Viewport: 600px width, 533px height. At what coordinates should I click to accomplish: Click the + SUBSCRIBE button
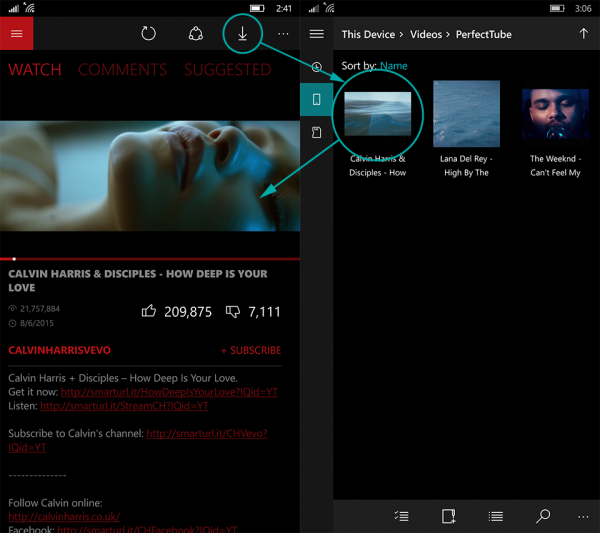coord(251,350)
